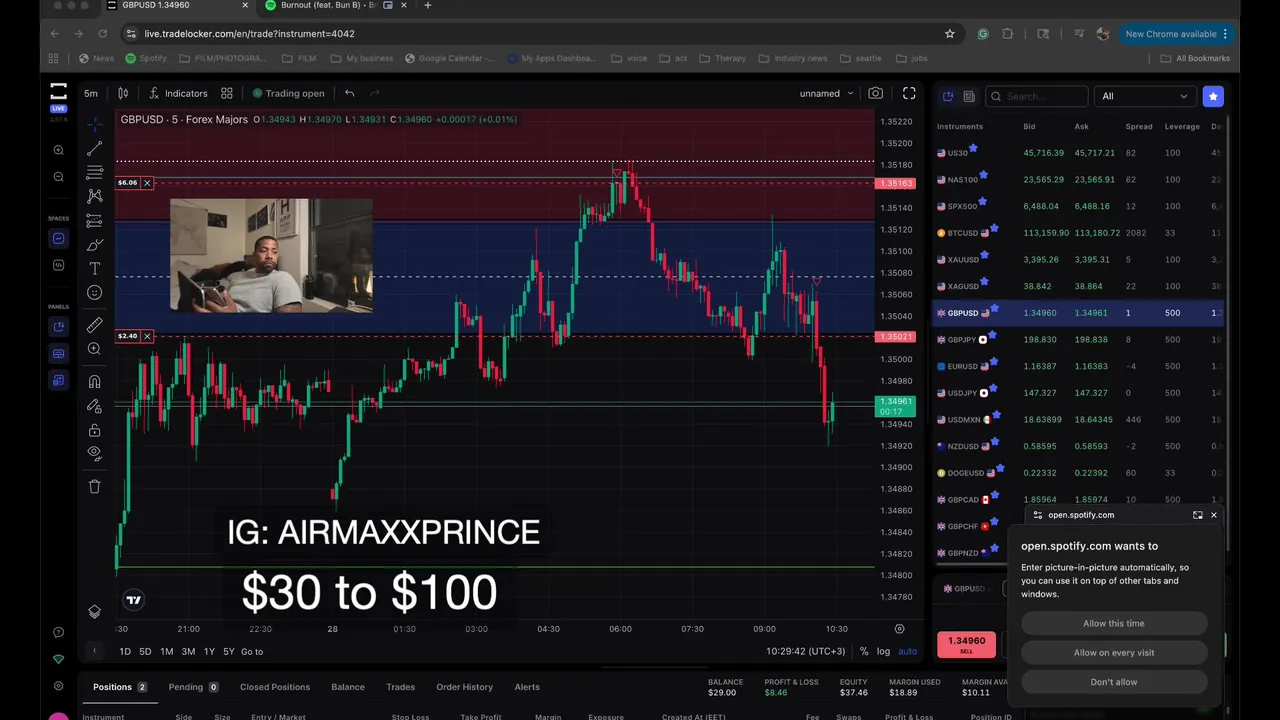The image size is (1280, 720).
Task: Undo the last chart action
Action: (349, 93)
